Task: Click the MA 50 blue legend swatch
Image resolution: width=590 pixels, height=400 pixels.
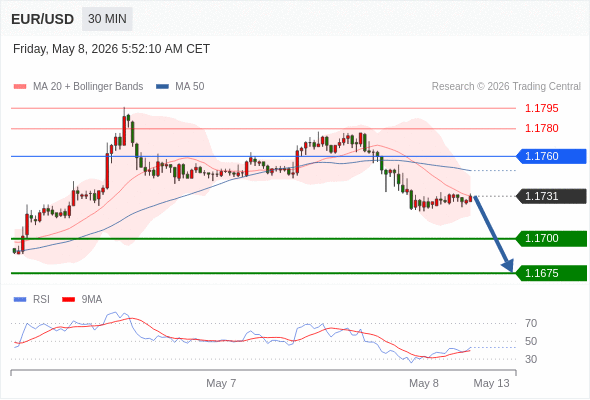Action: tap(162, 87)
